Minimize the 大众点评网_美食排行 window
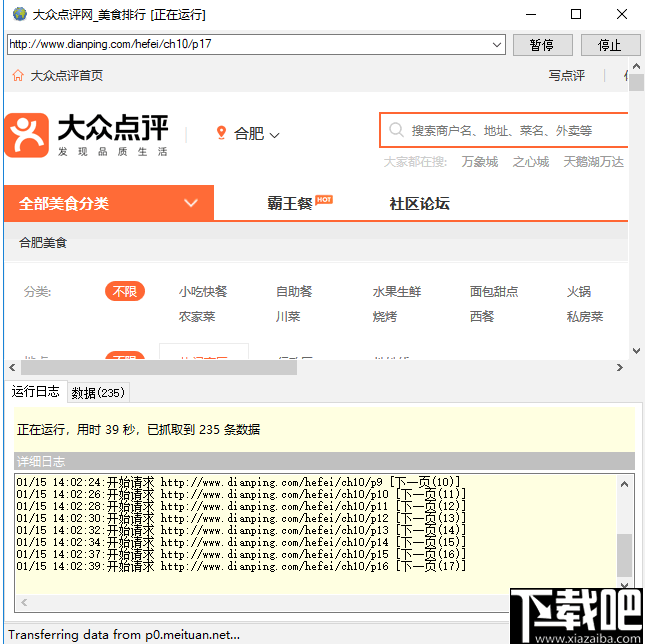Image resolution: width=645 pixels, height=644 pixels. (531, 14)
